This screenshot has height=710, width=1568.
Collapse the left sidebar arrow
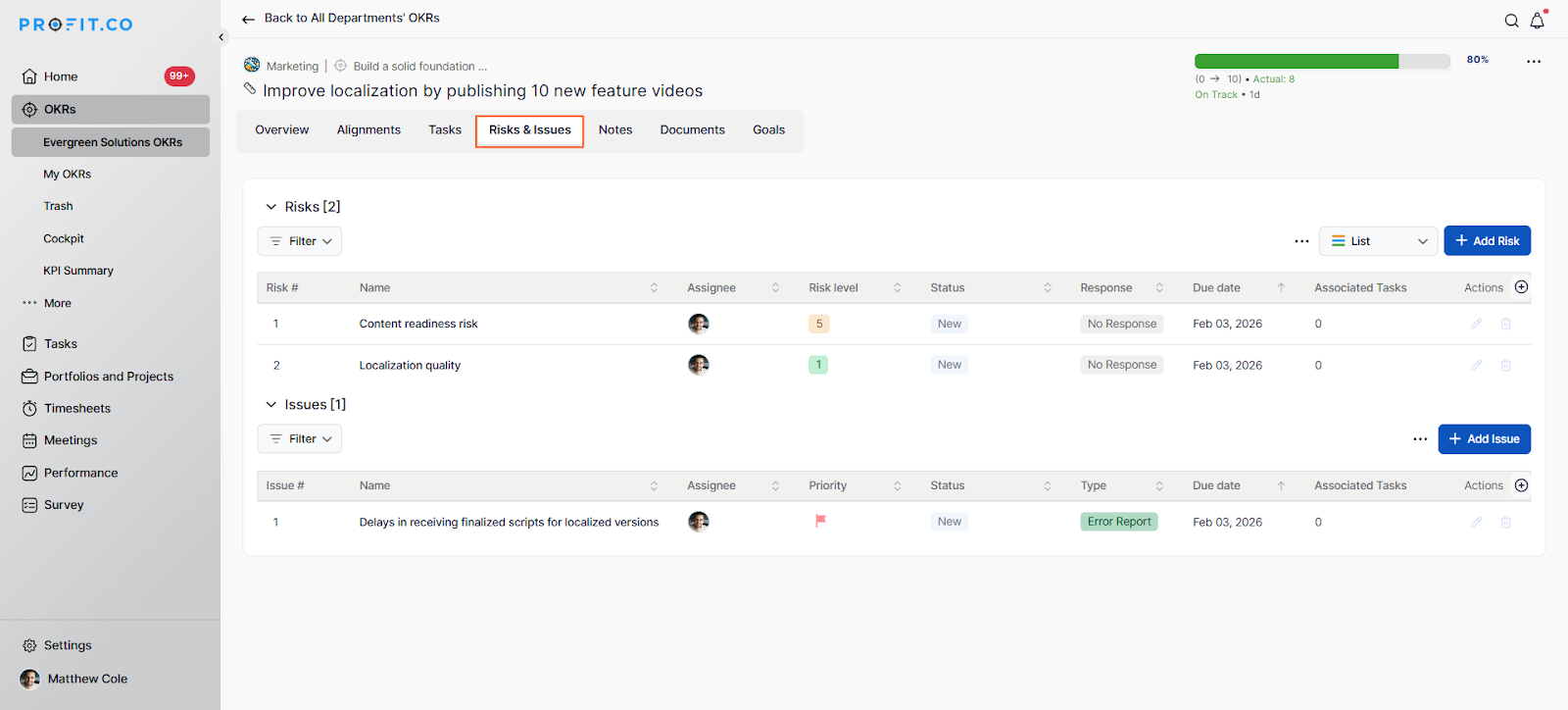coord(221,37)
